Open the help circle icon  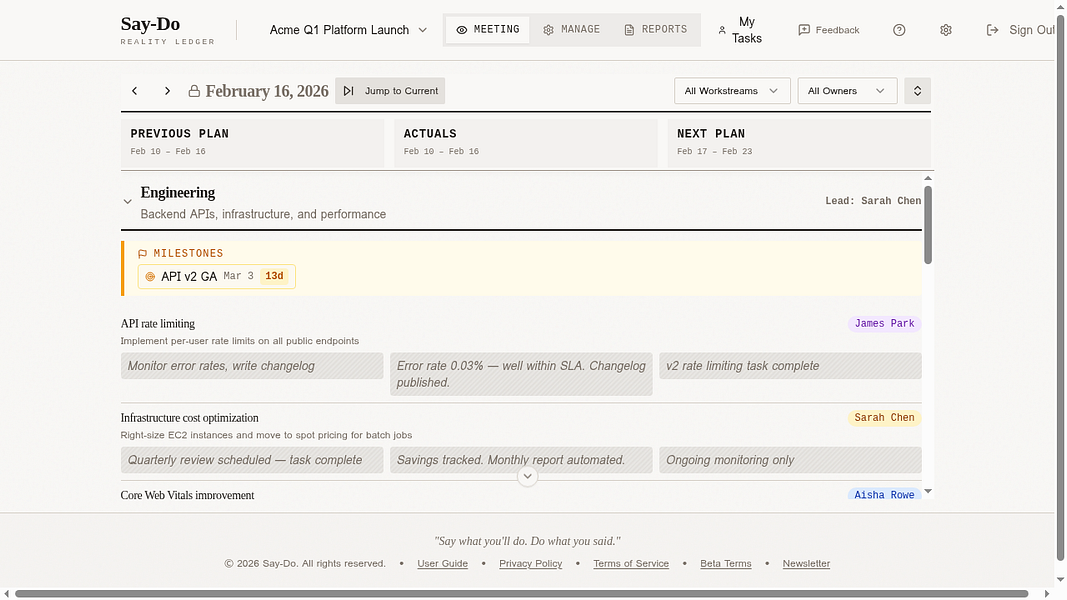coord(898,30)
